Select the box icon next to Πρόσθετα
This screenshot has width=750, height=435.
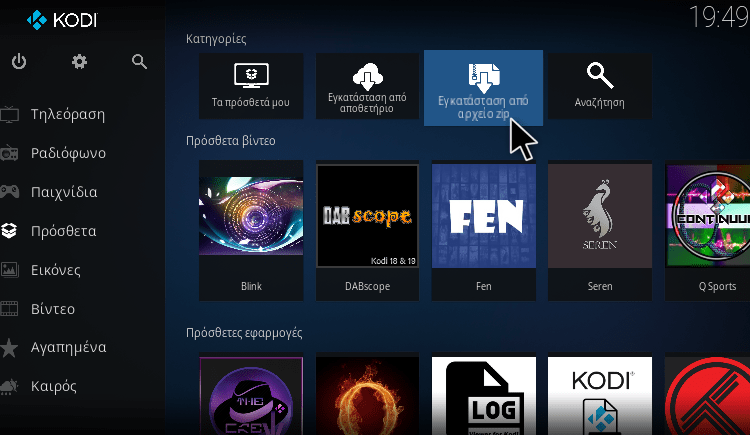pyautogui.click(x=10, y=231)
